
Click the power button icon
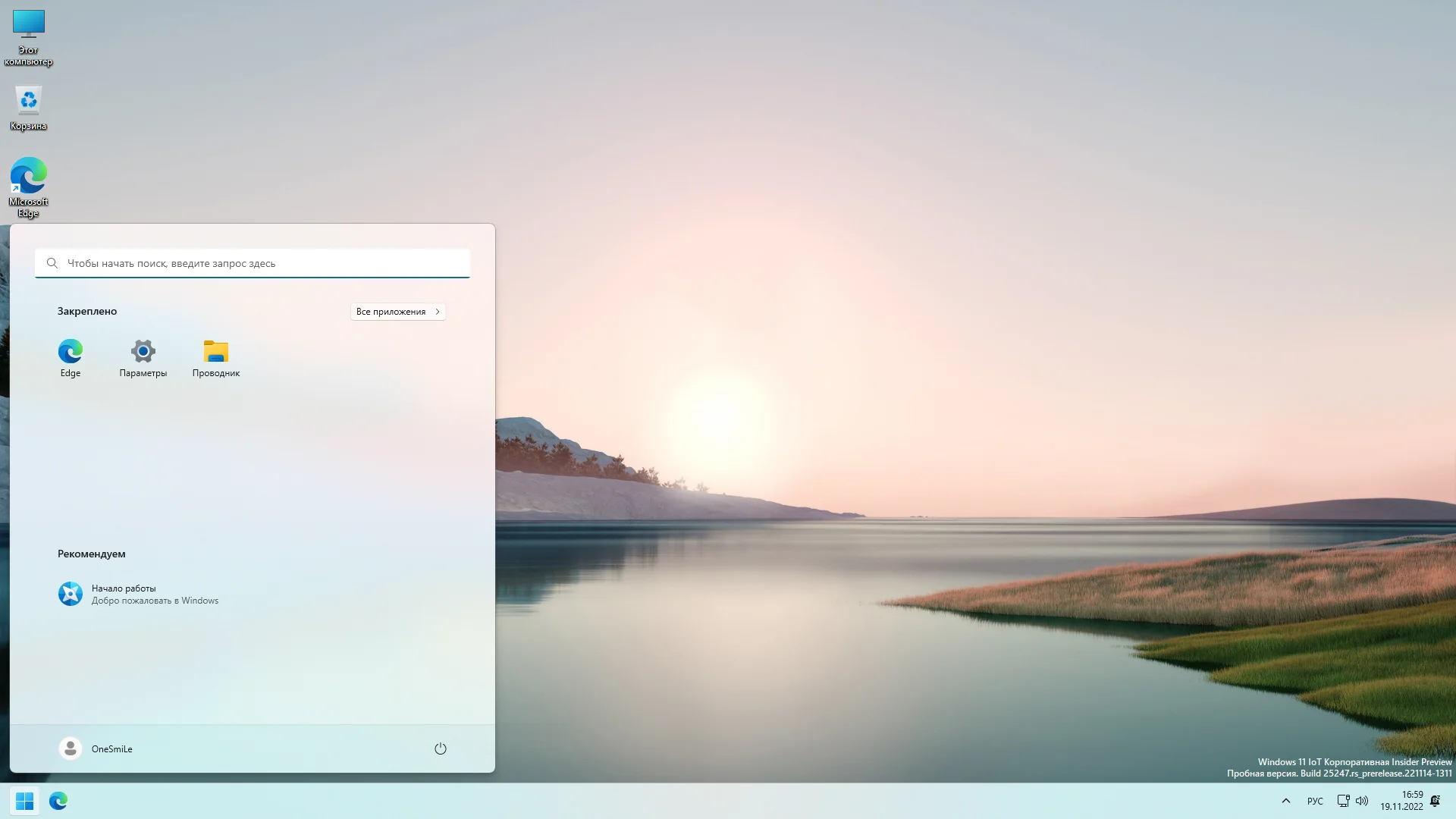pos(441,748)
